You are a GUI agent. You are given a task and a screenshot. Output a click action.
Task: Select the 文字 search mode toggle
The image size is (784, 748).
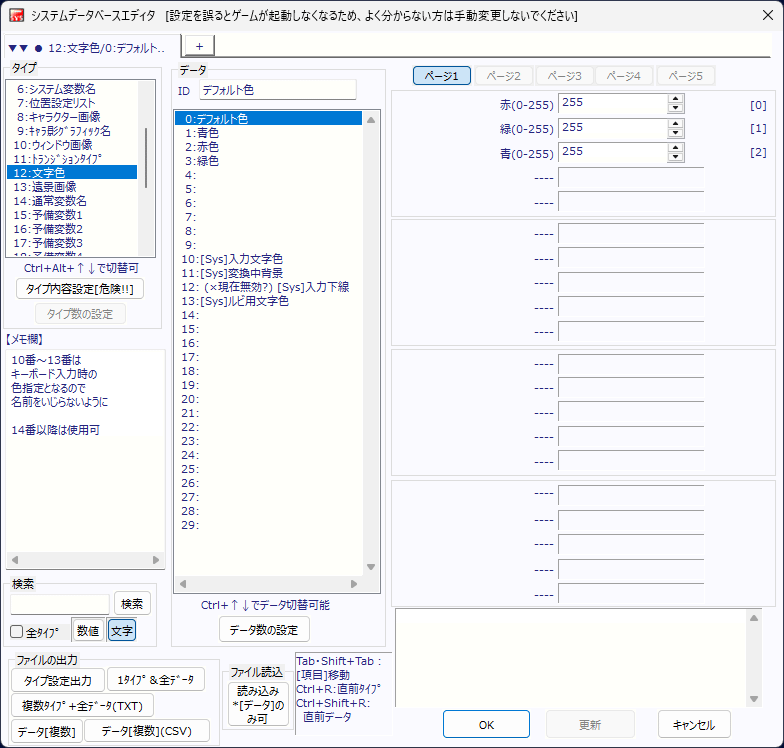tap(122, 631)
